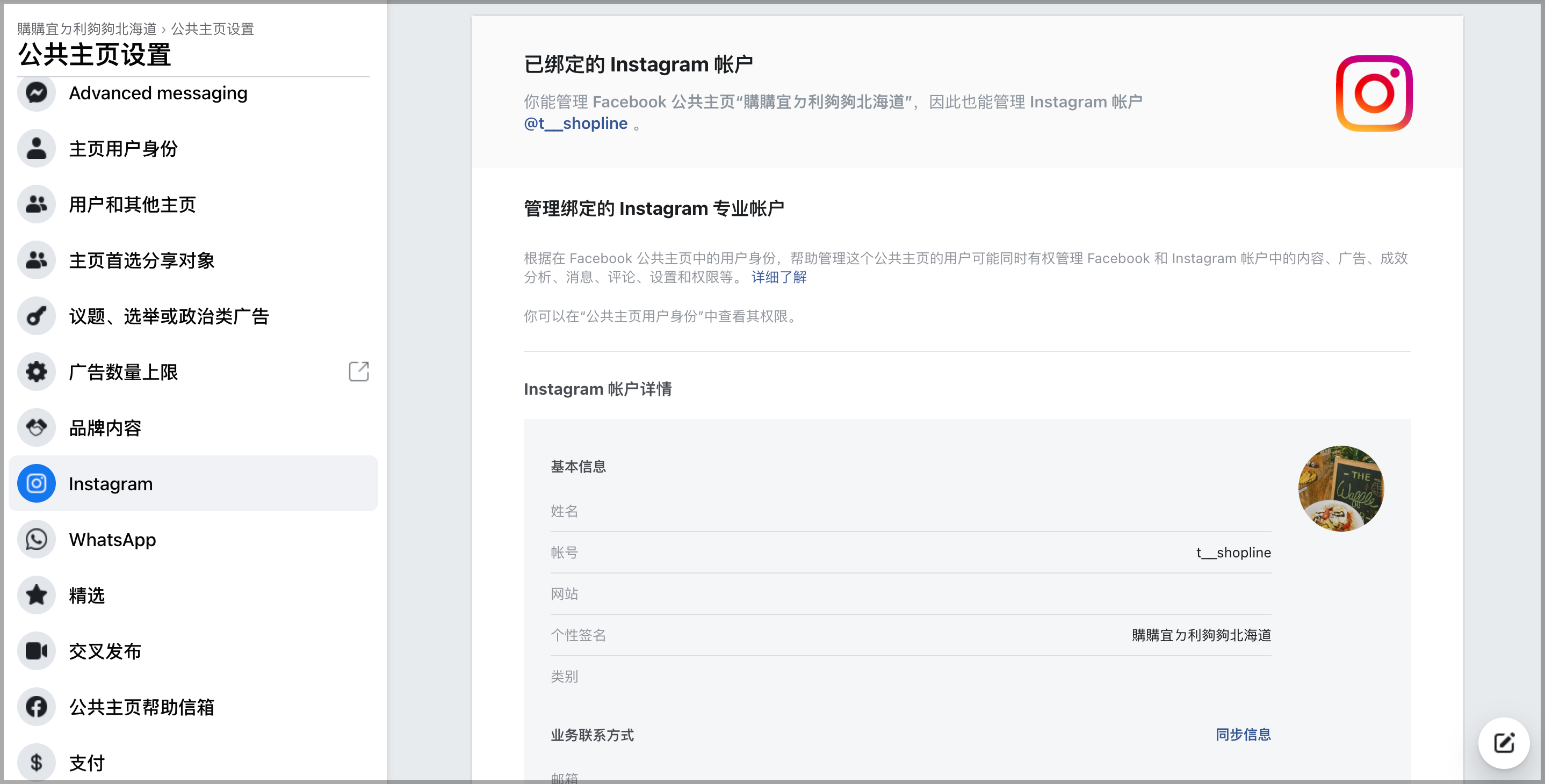Click the Facebook icon beside 公共主页帮助信箱
This screenshot has height=784, width=1545.
click(37, 707)
